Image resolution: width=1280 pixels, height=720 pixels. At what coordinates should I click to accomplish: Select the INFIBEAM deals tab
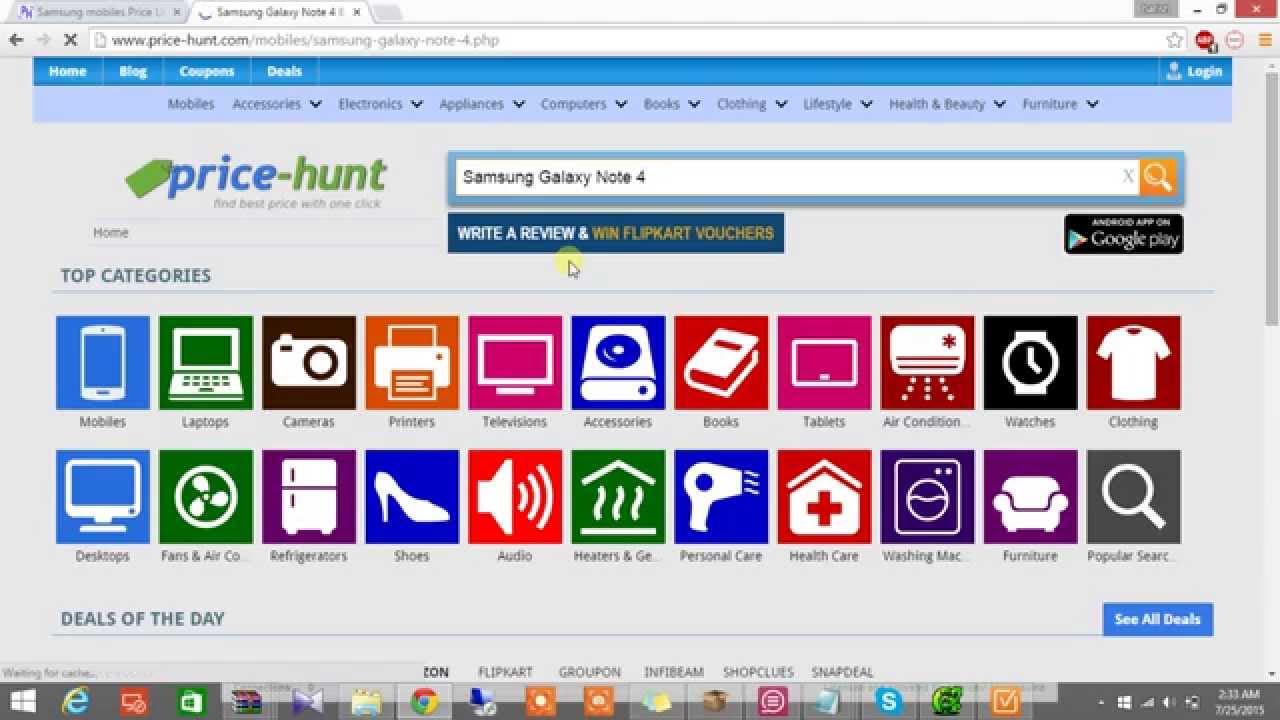point(672,672)
